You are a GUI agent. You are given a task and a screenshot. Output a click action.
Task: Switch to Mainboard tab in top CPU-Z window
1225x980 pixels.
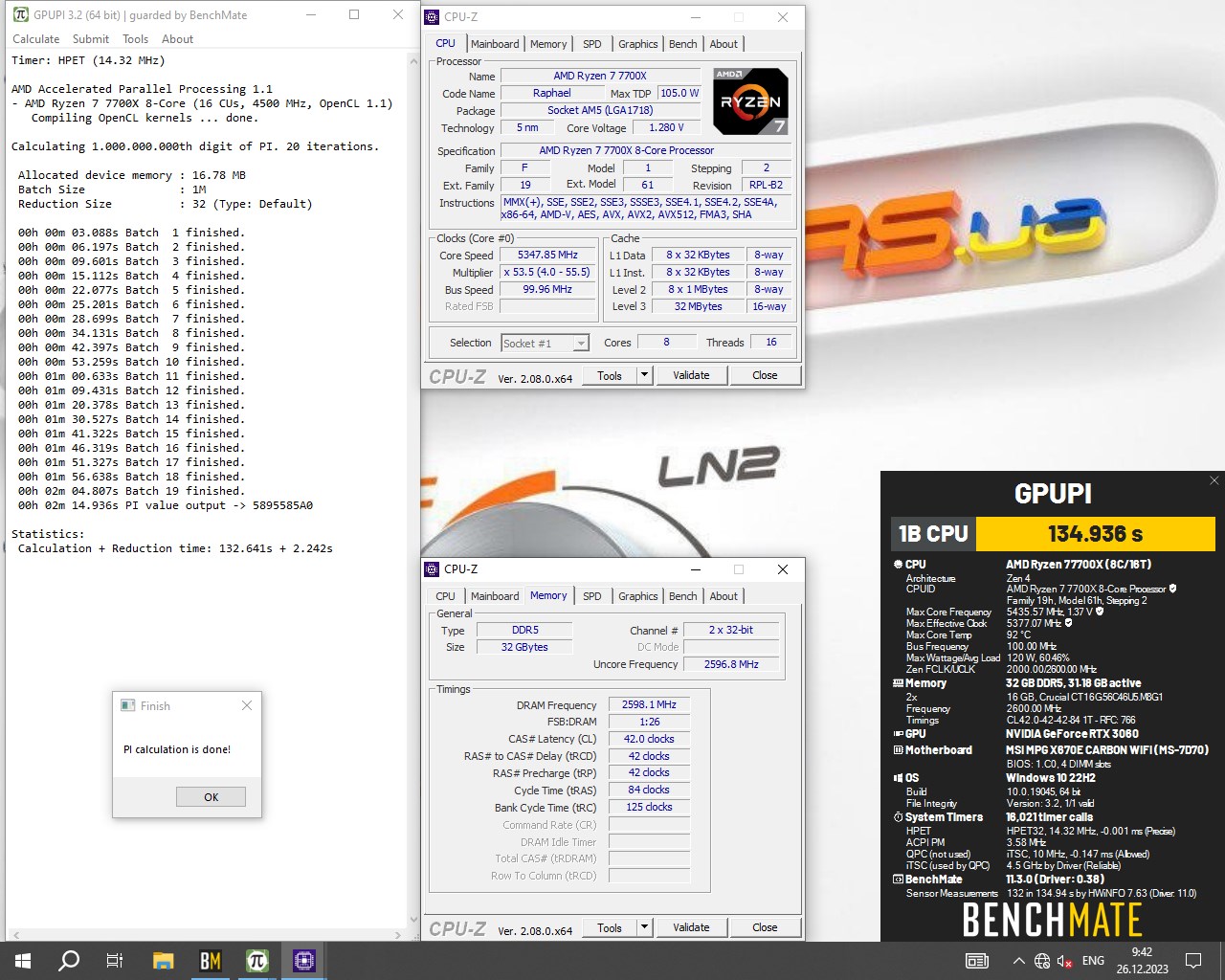pos(495,44)
